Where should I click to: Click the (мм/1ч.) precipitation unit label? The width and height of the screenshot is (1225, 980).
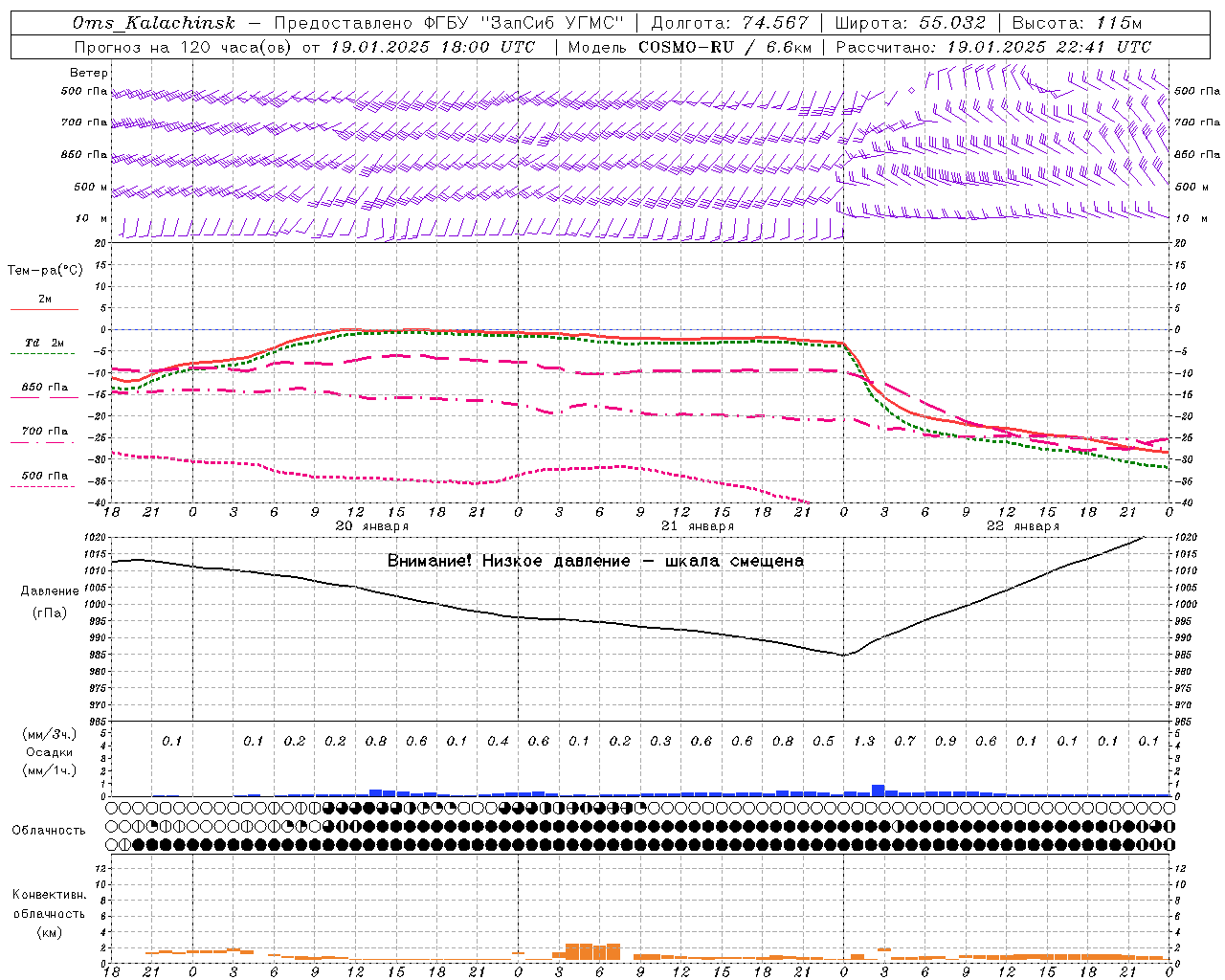coord(50,770)
